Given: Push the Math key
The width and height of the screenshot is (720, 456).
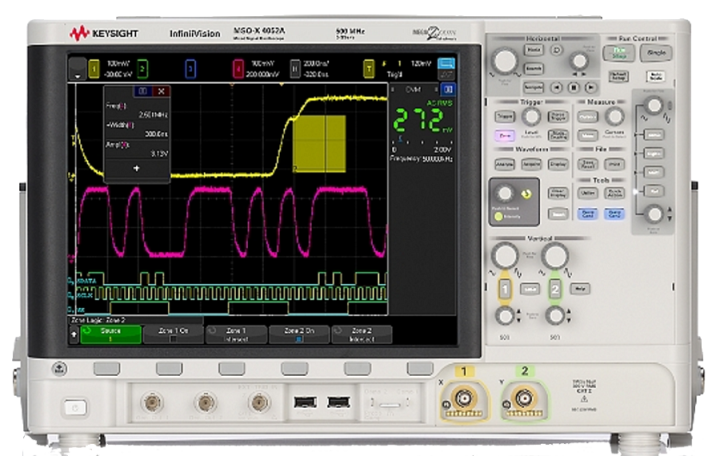Looking at the screenshot, I should (x=654, y=172).
